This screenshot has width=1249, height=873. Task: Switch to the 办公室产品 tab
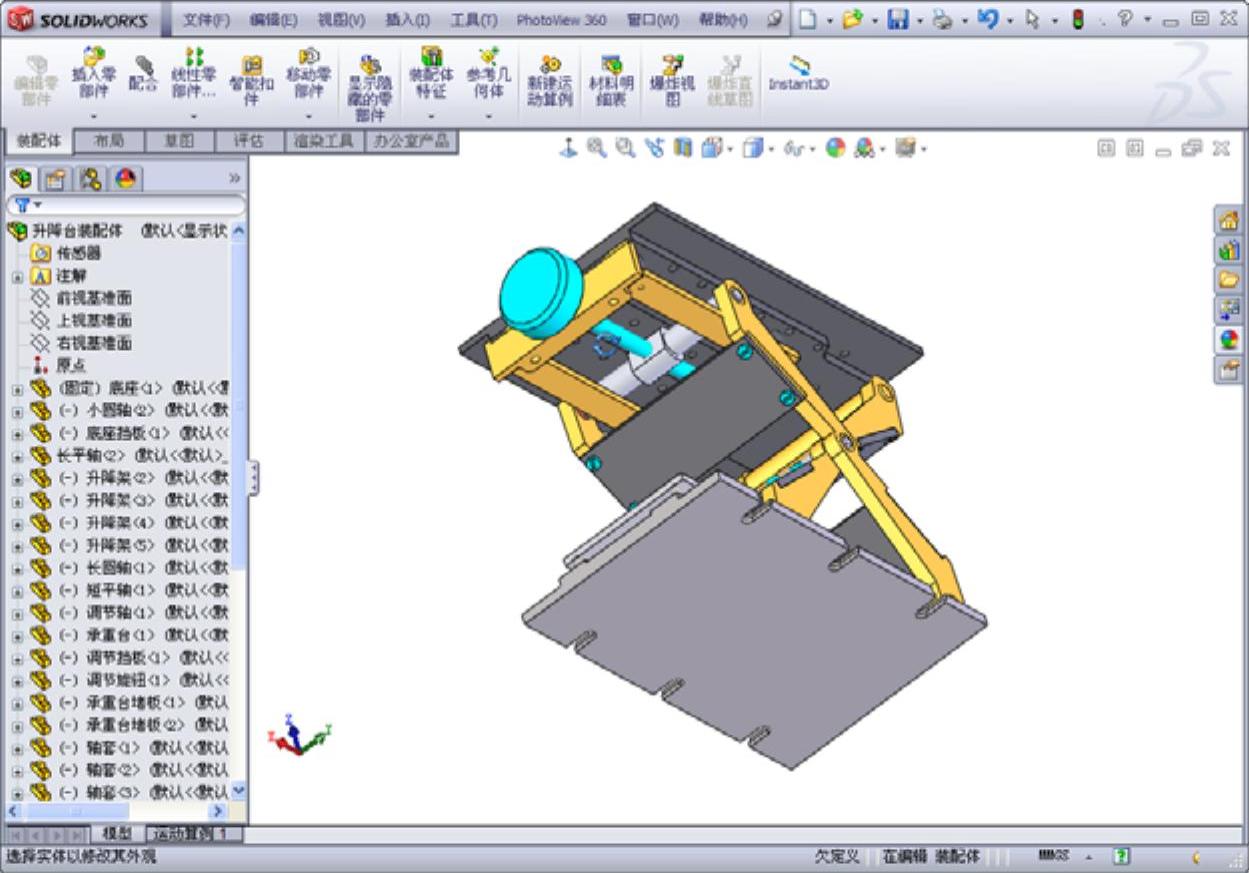click(411, 141)
